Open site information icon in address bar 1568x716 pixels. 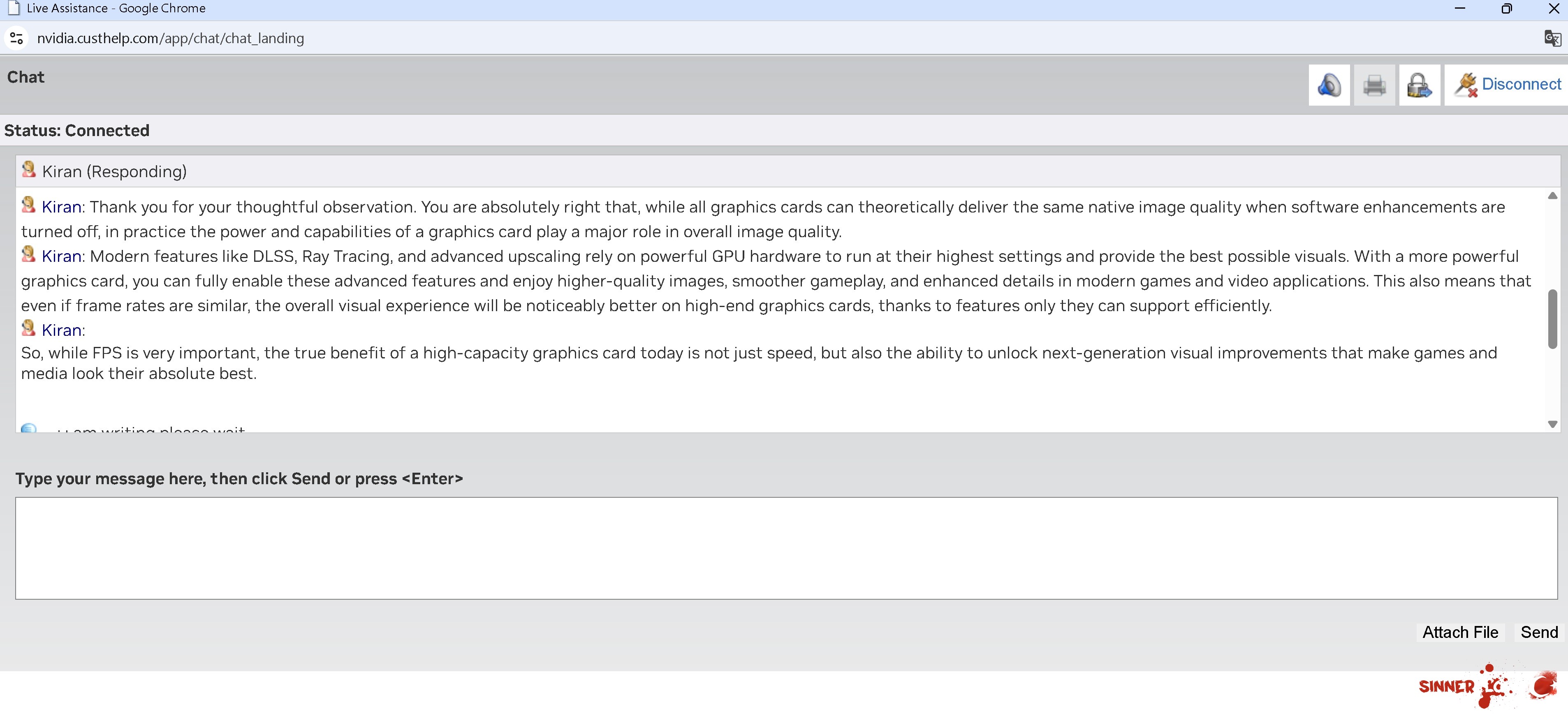[x=16, y=38]
